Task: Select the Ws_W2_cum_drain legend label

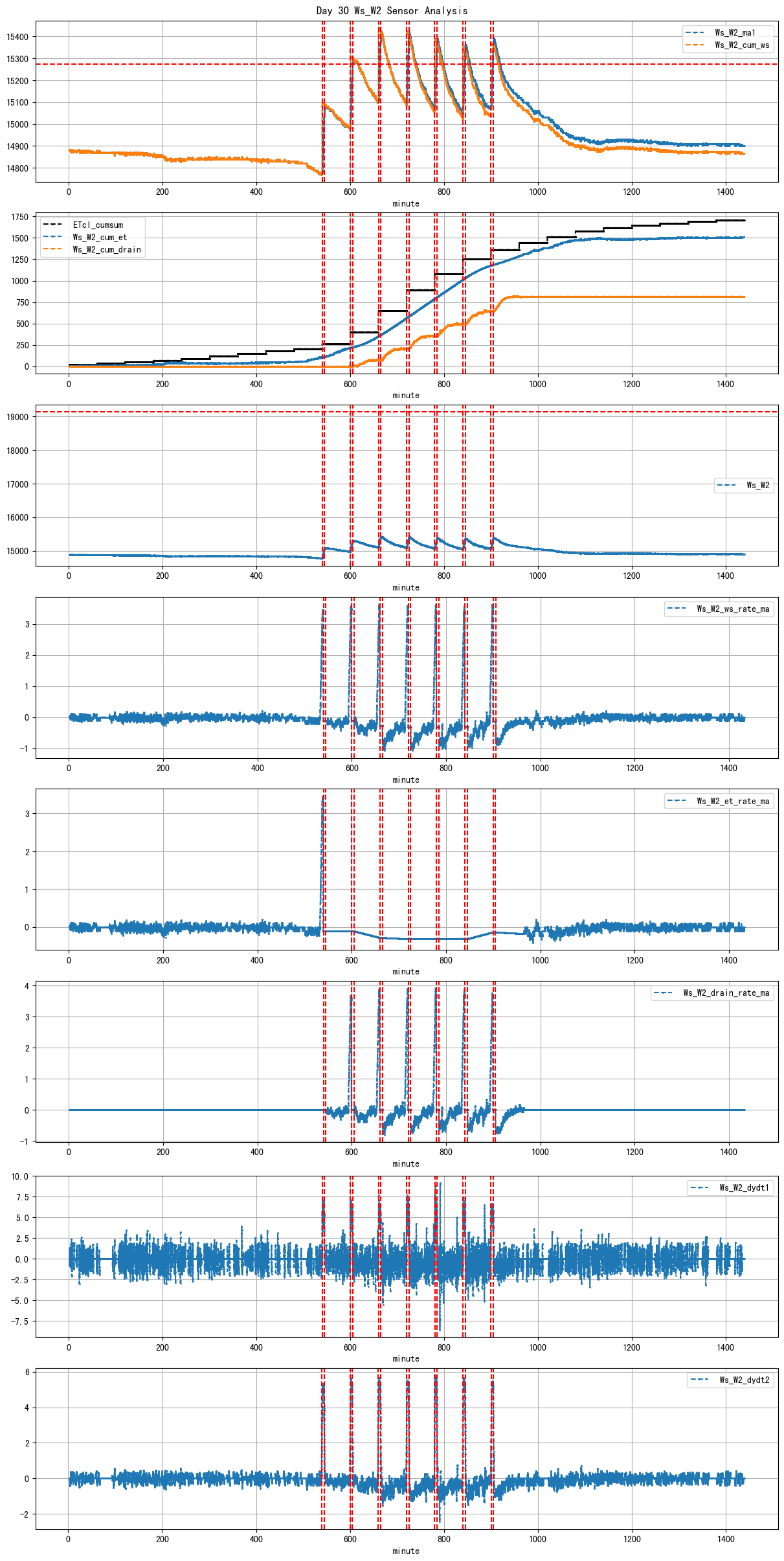Action: point(107,249)
